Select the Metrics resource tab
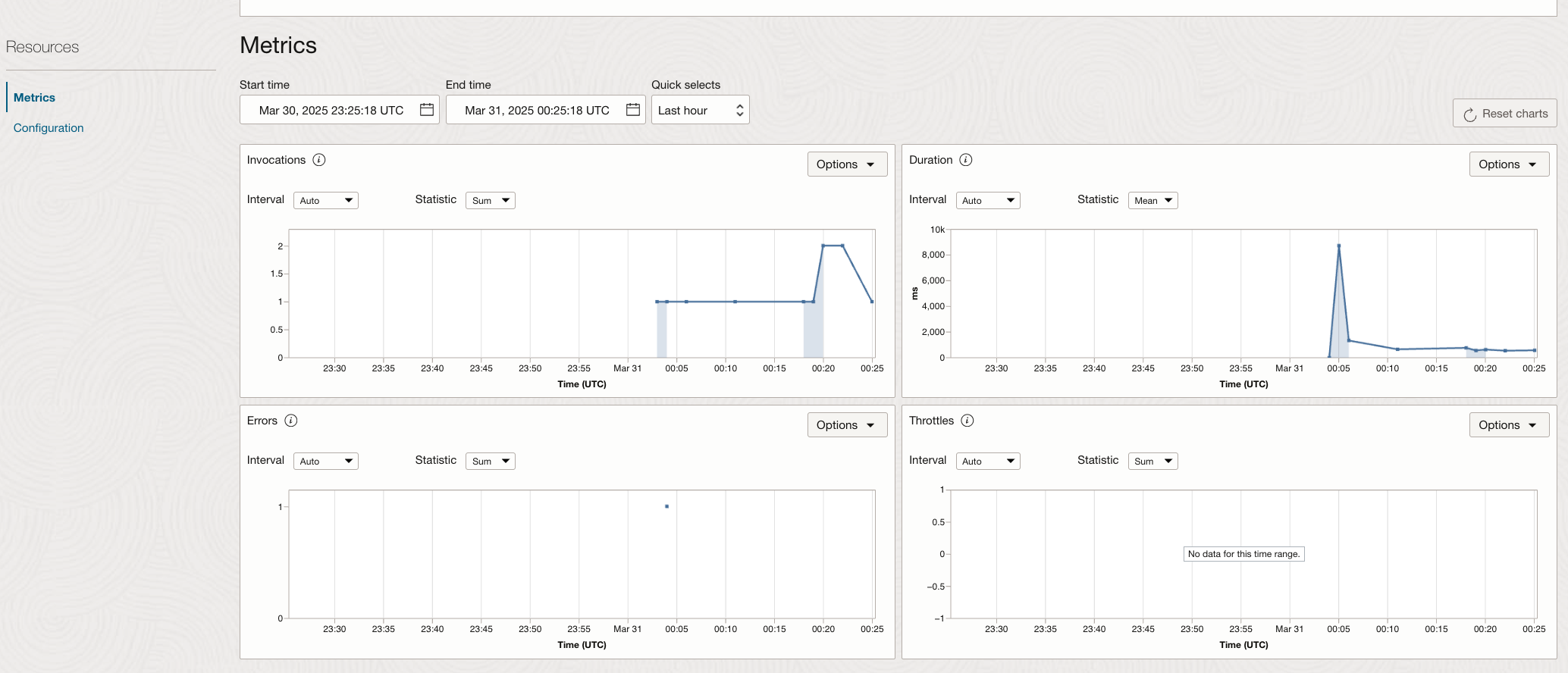This screenshot has width=1568, height=673. point(34,98)
